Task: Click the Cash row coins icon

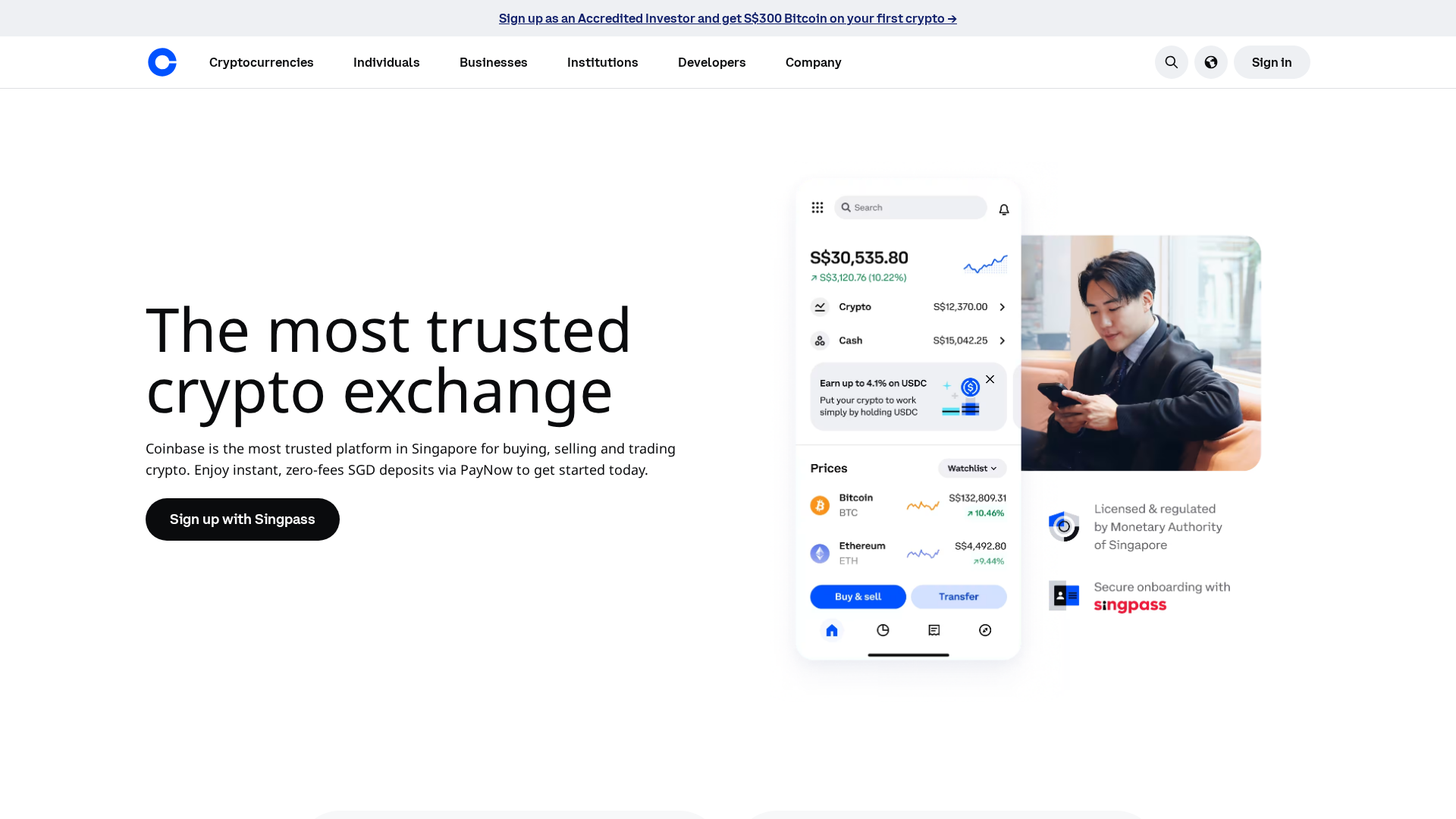Action: 820,341
